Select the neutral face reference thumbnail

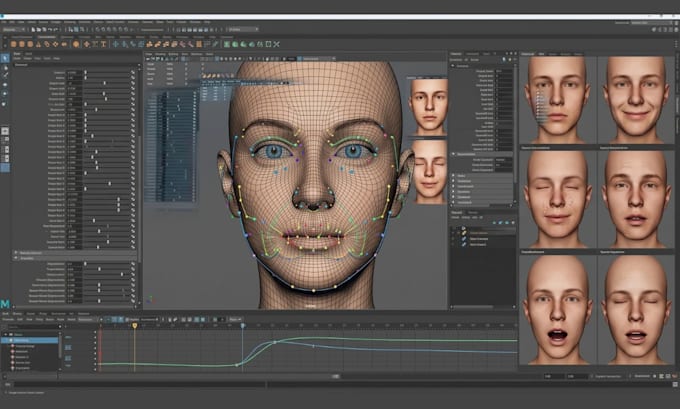(558, 100)
